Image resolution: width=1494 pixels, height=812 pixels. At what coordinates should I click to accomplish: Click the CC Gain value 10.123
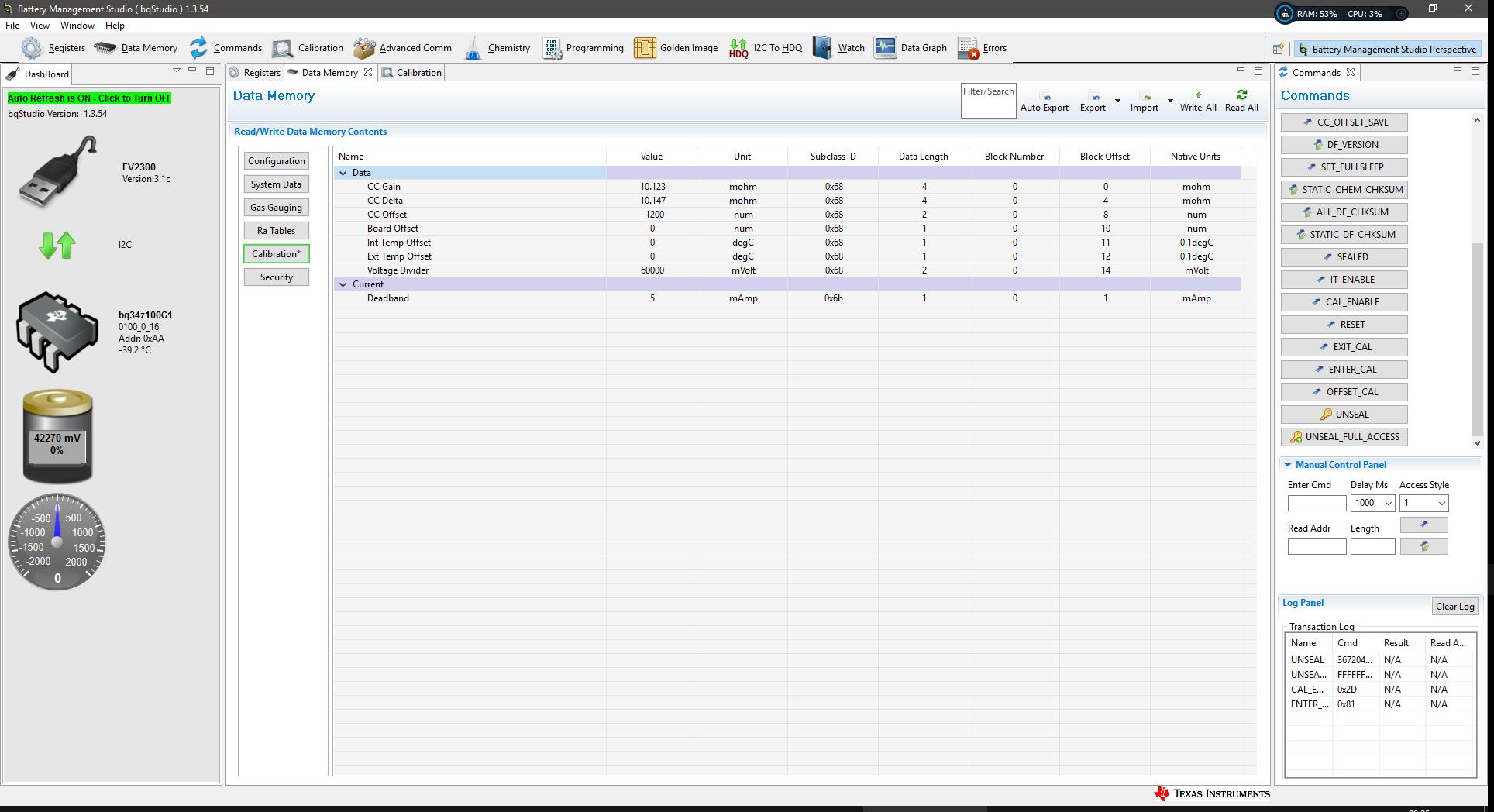[652, 187]
